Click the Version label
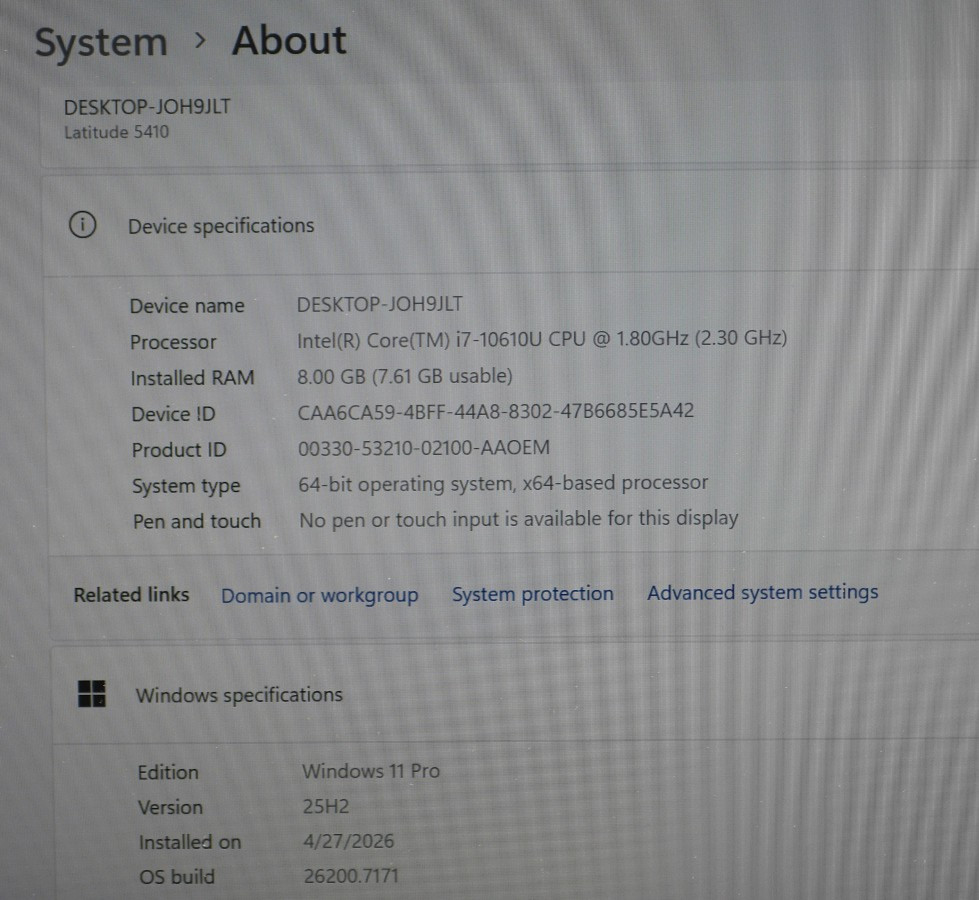 [x=170, y=808]
